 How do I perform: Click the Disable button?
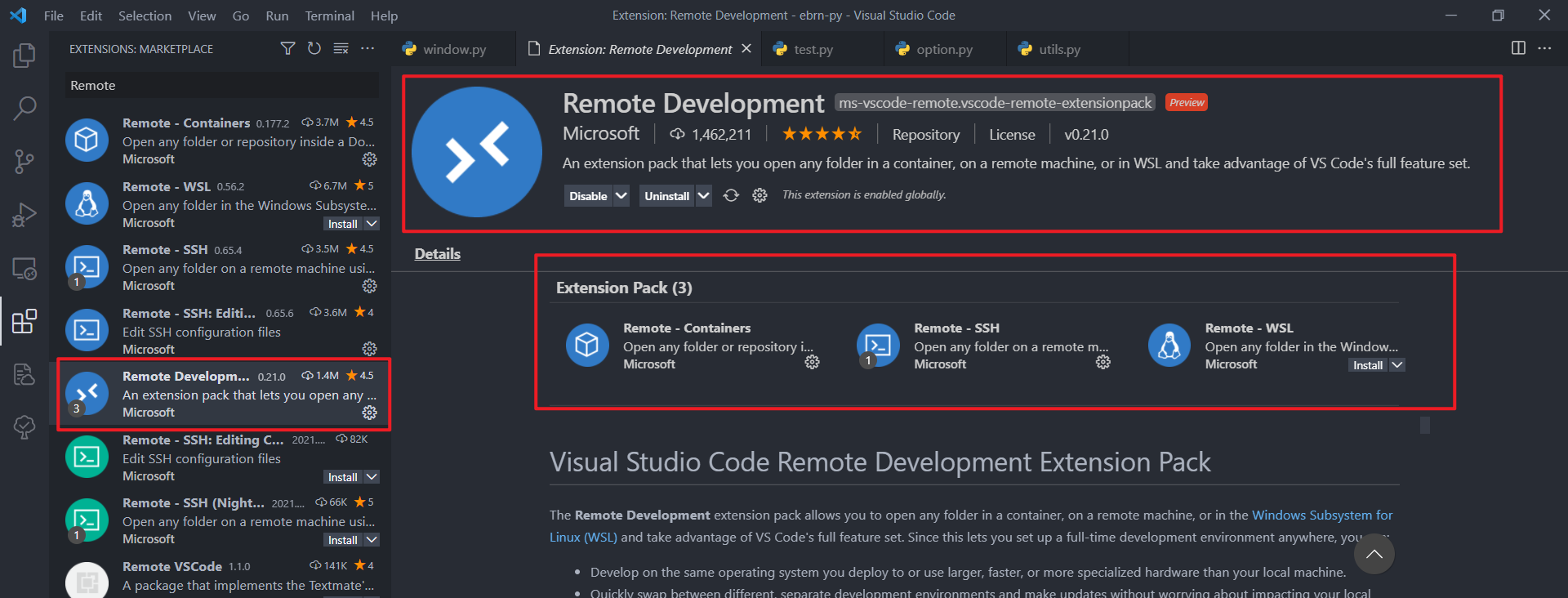point(588,196)
